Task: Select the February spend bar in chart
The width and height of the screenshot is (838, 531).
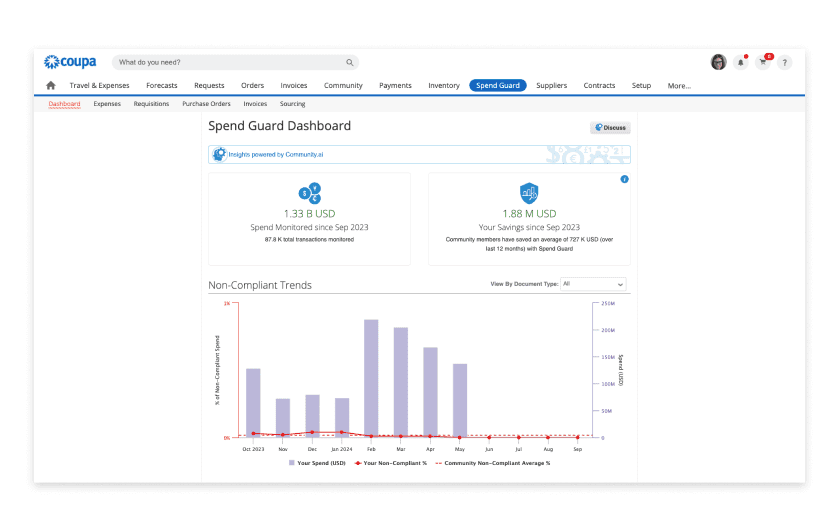Action: coord(371,378)
